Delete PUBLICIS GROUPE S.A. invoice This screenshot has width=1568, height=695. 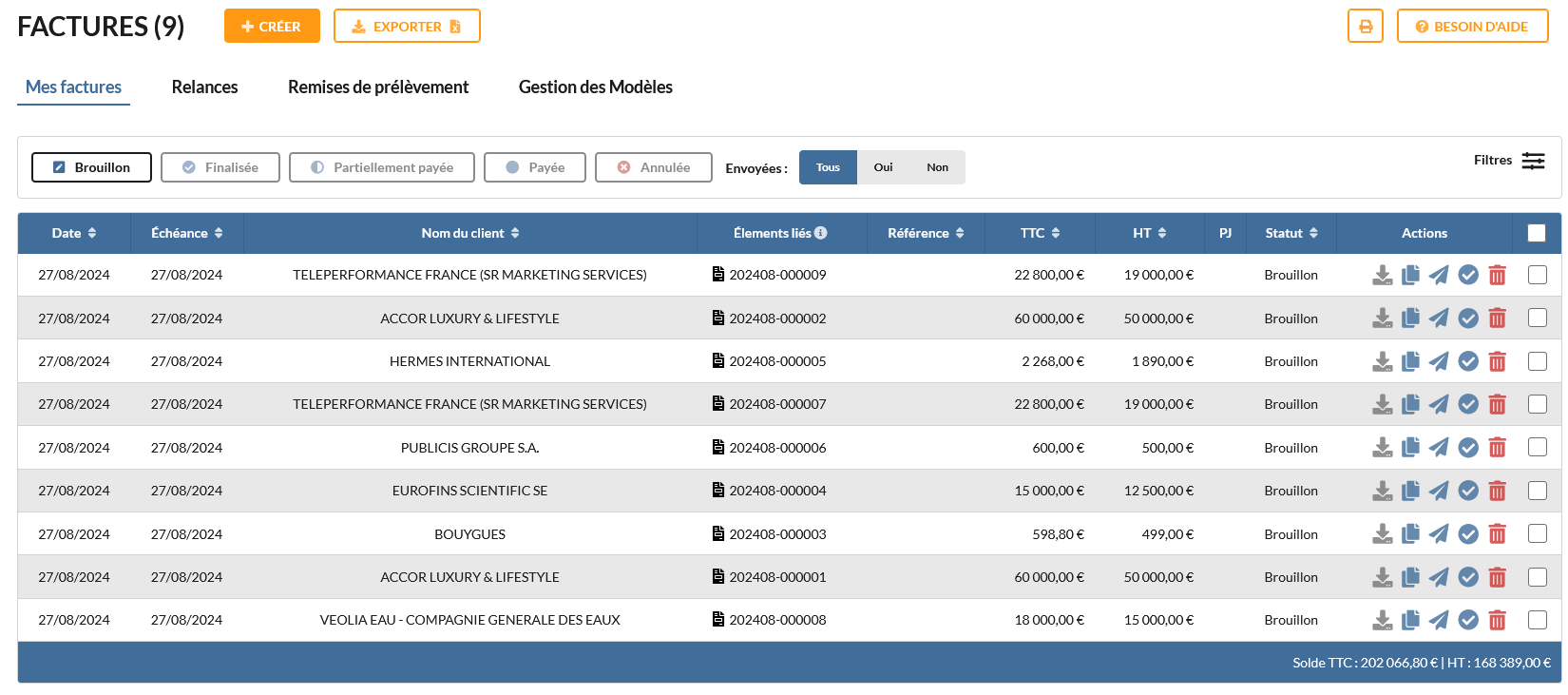[x=1498, y=448]
